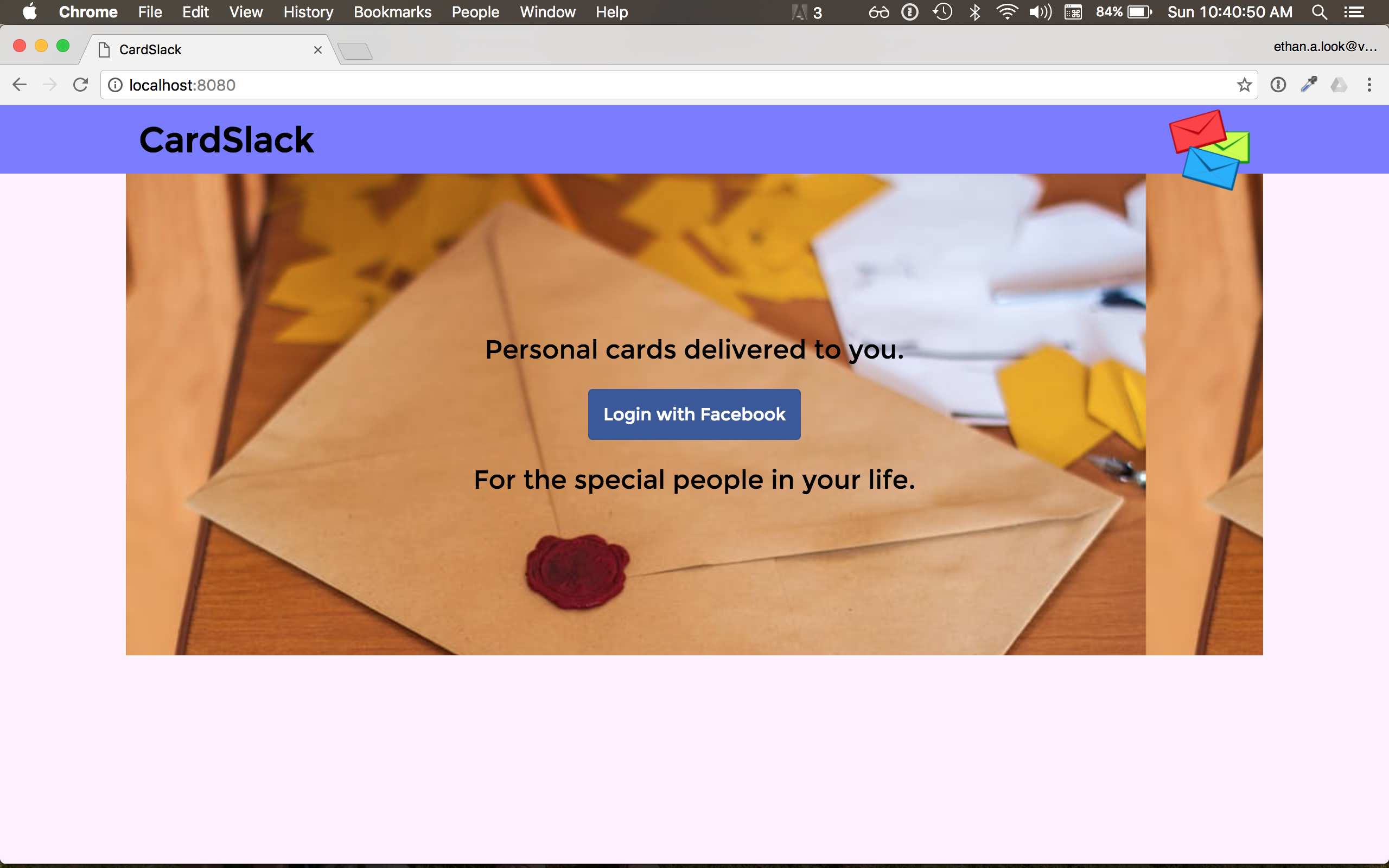Click the CardSlack envelopes logo
Viewport: 1389px width, 868px height.
[x=1209, y=149]
